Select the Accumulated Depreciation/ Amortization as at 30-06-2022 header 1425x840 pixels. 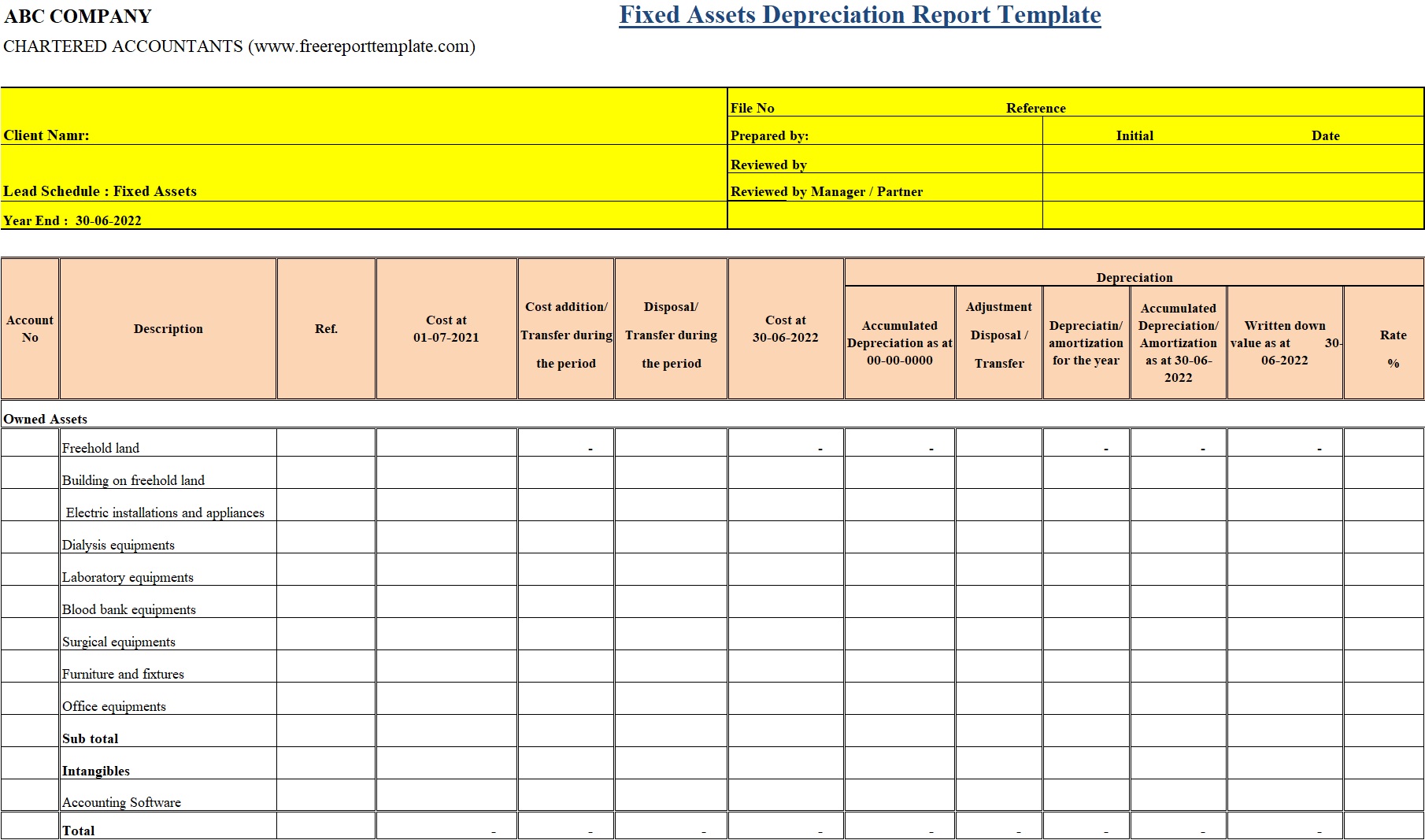(x=1179, y=343)
